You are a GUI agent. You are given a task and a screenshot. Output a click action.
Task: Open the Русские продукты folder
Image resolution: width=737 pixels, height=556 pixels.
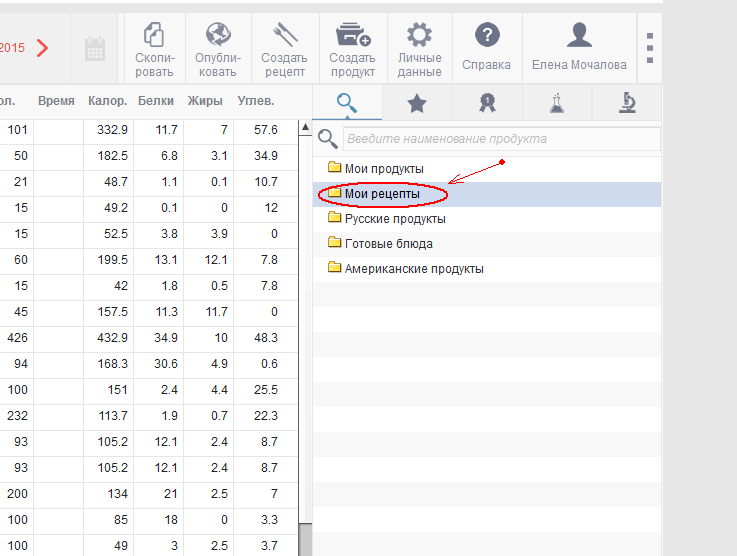pyautogui.click(x=394, y=219)
